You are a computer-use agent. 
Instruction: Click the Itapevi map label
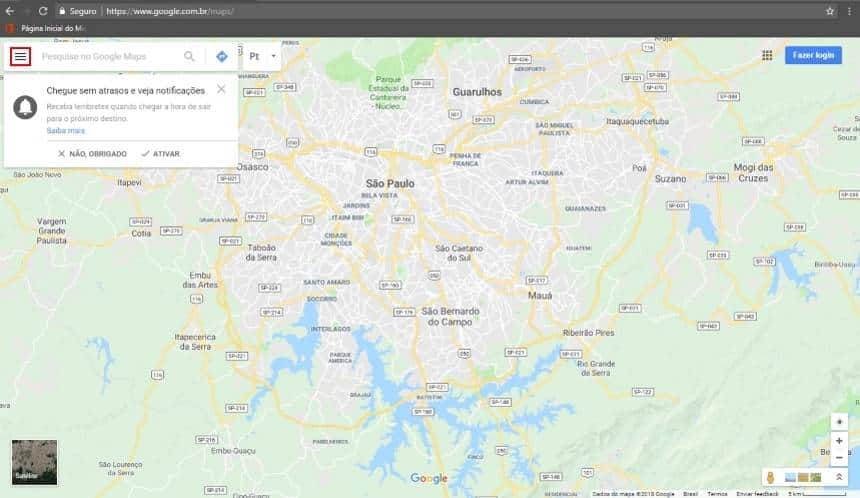129,182
